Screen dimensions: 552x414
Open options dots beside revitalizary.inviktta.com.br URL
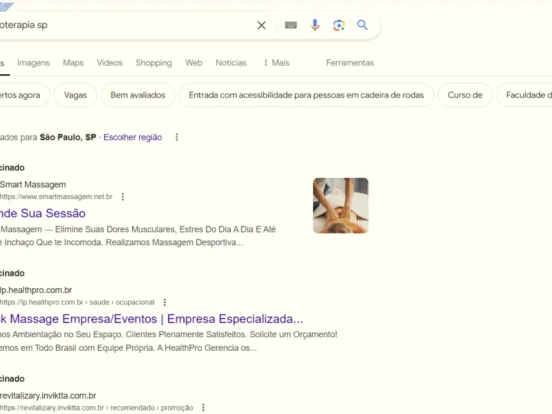[x=203, y=408]
